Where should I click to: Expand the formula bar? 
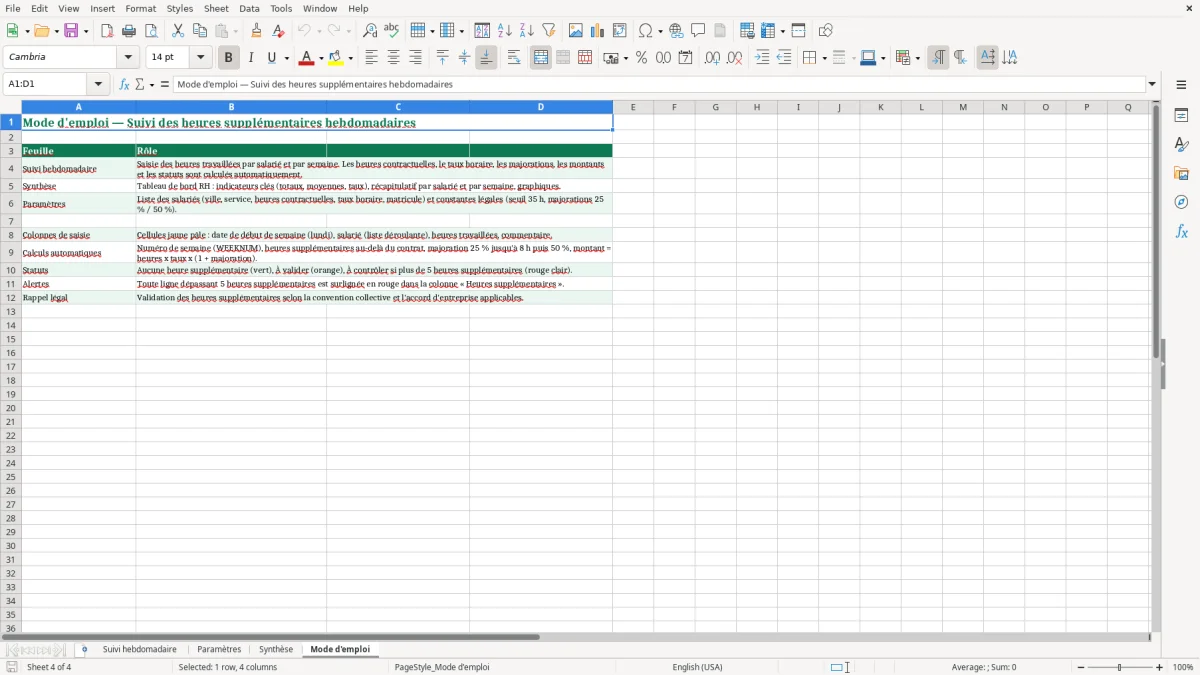click(x=1152, y=85)
